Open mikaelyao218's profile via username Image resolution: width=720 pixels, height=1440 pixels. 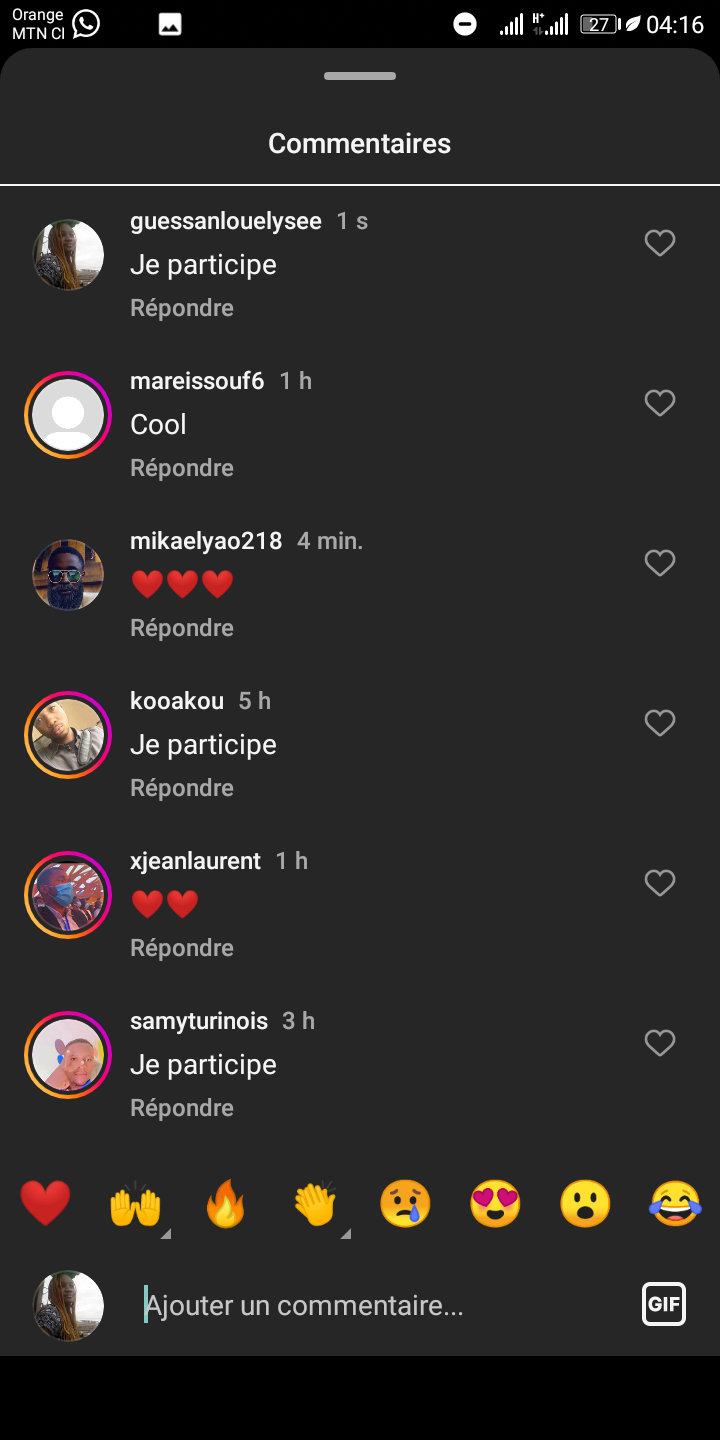(x=206, y=541)
